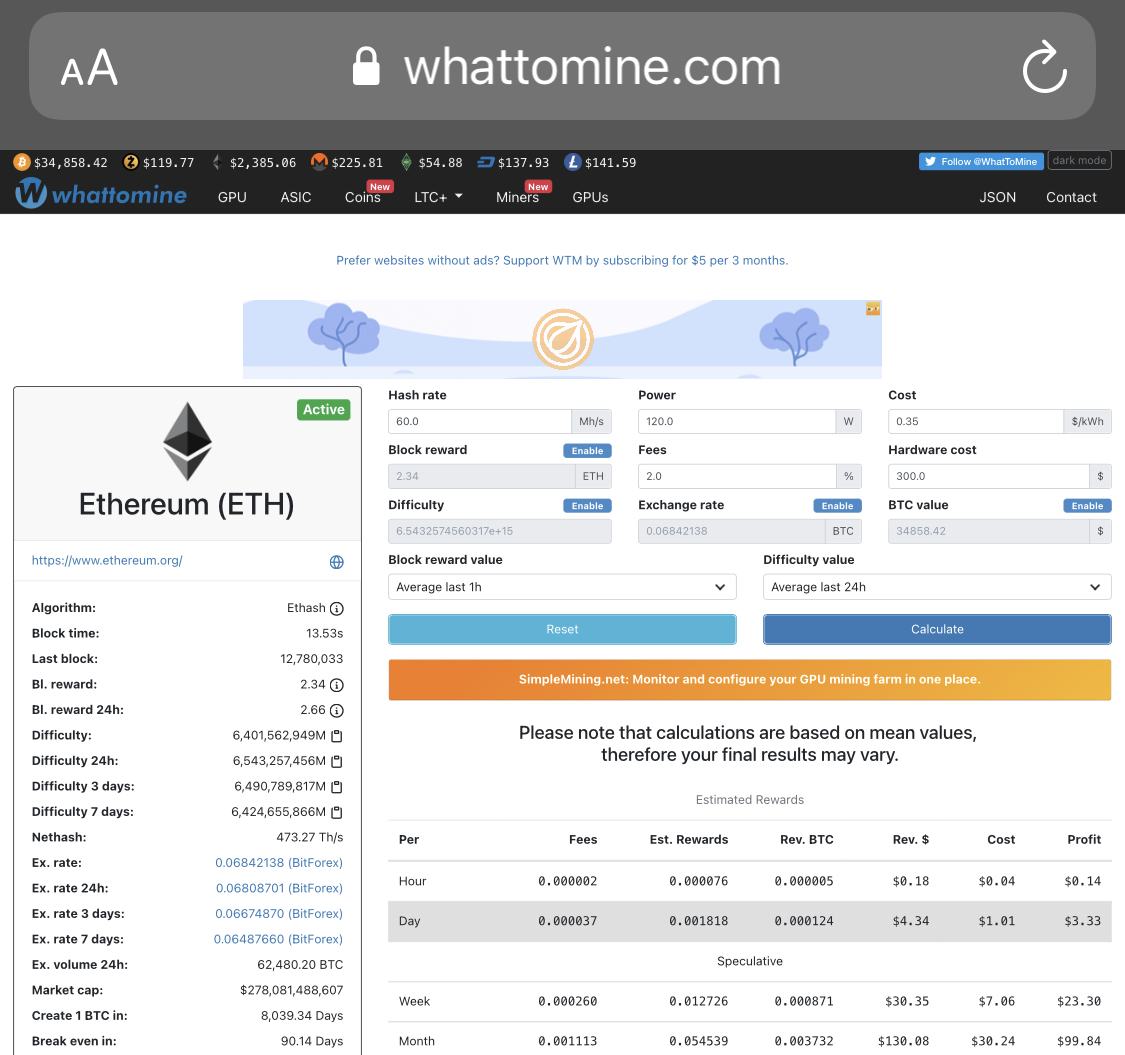Copy the Difficulty 3 days value
Image resolution: width=1125 pixels, height=1055 pixels.
pyautogui.click(x=336, y=787)
